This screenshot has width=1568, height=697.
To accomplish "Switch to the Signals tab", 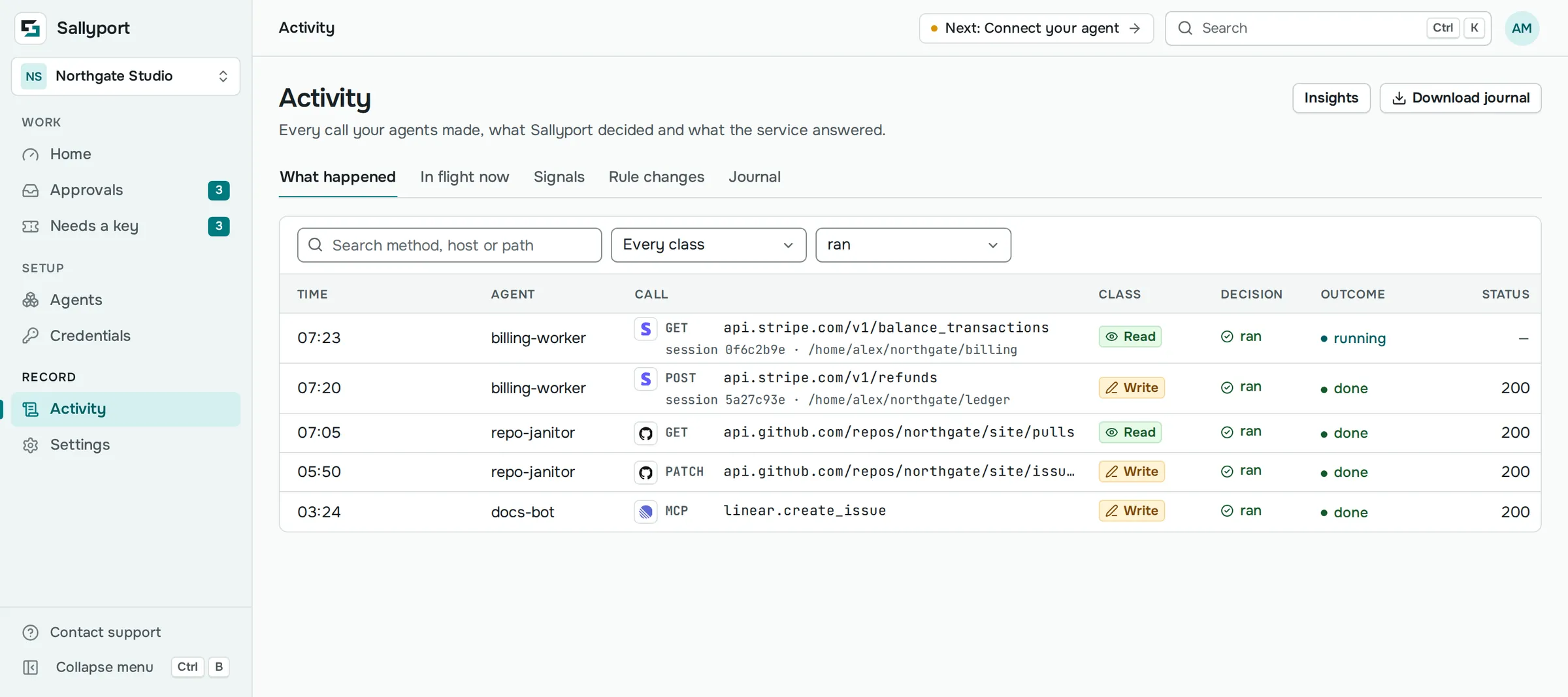I will coord(559,177).
